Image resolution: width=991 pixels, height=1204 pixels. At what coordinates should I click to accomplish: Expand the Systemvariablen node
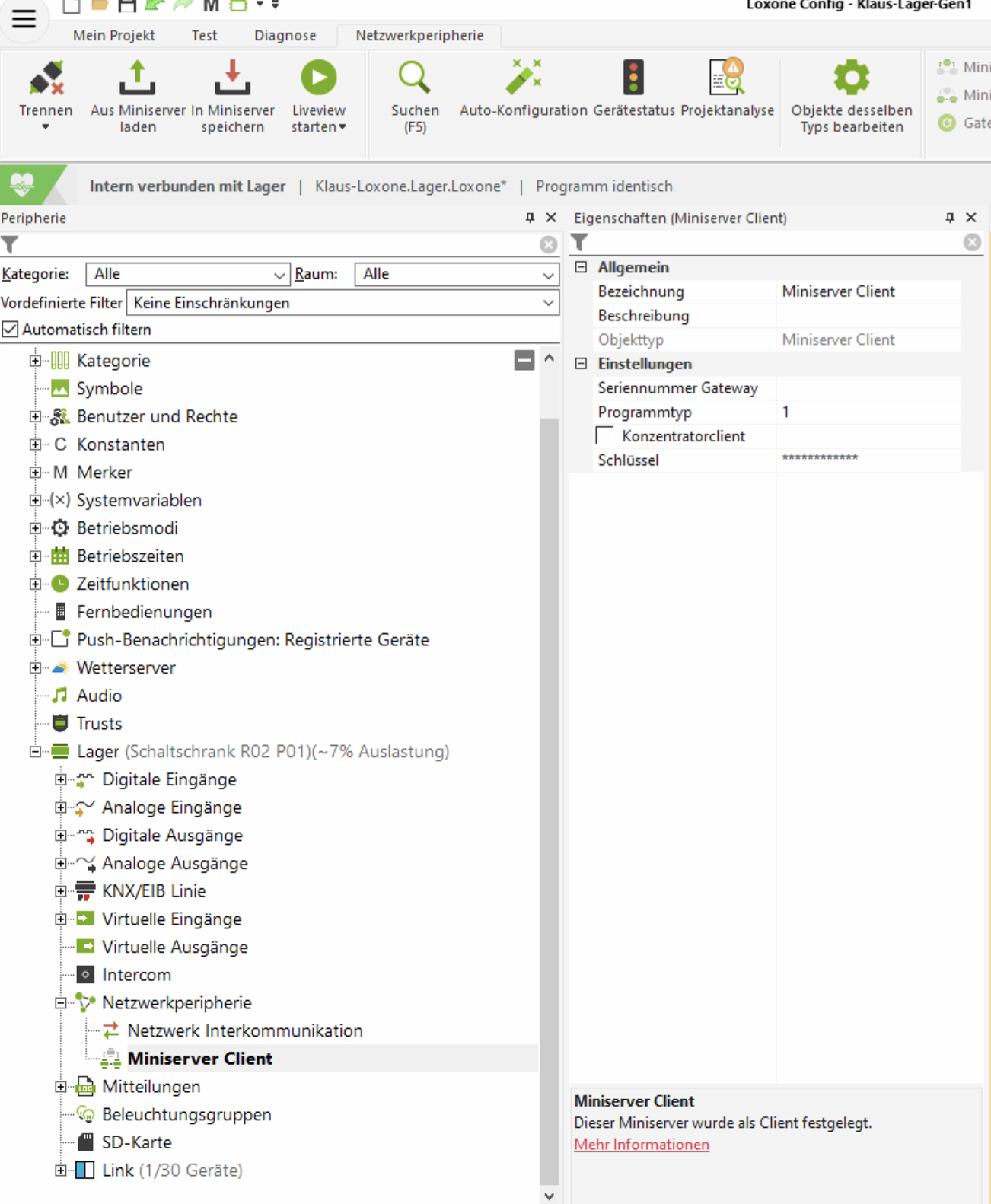tap(35, 500)
